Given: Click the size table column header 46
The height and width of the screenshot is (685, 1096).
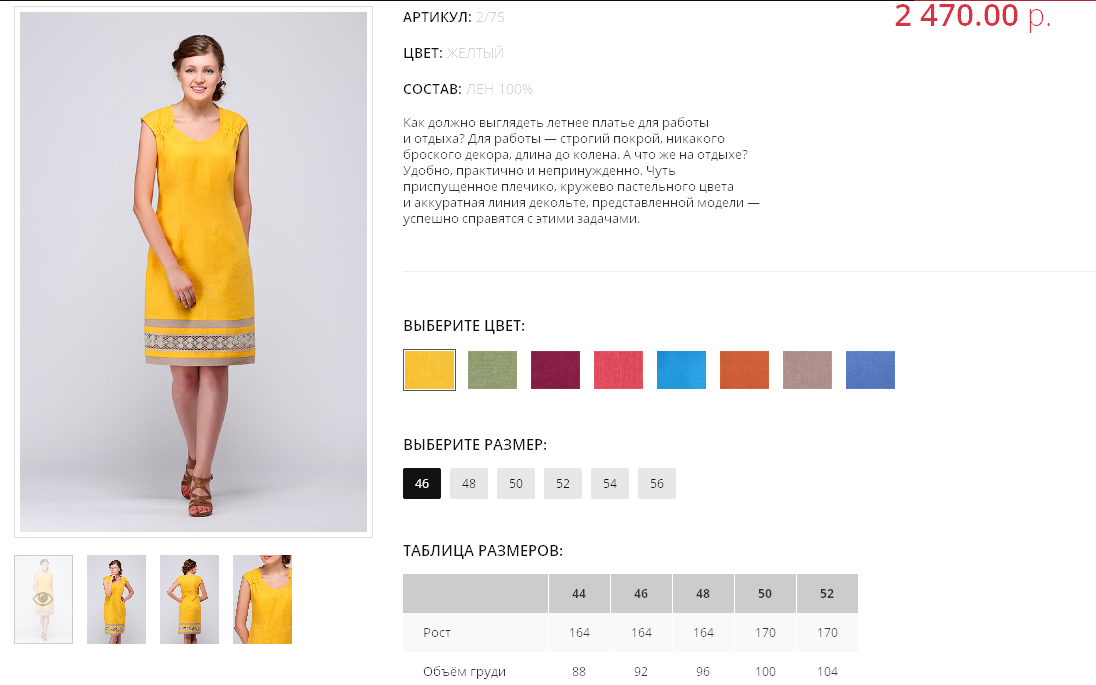Looking at the screenshot, I should click(x=641, y=593).
